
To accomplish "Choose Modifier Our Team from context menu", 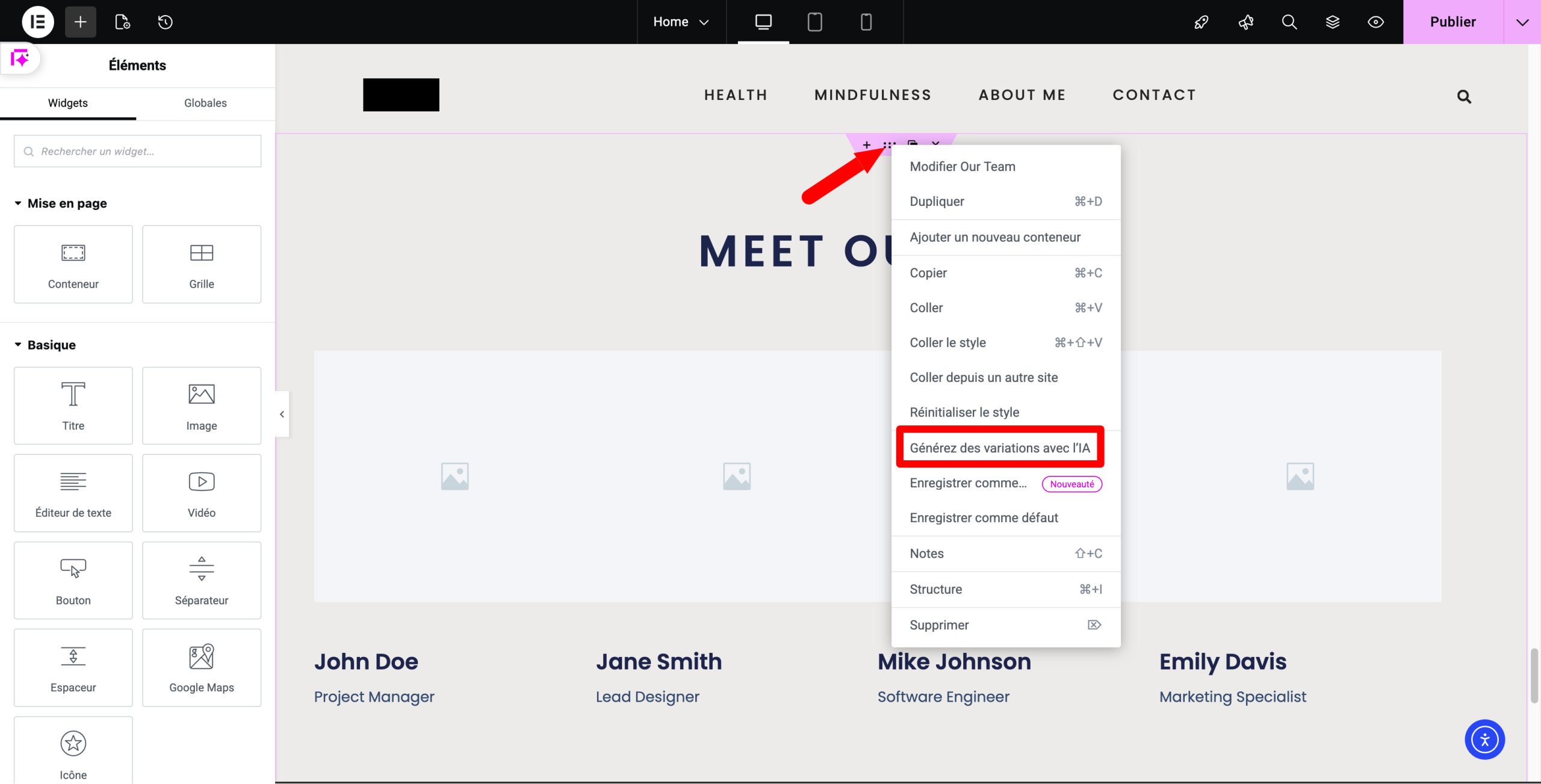I will (1005, 167).
